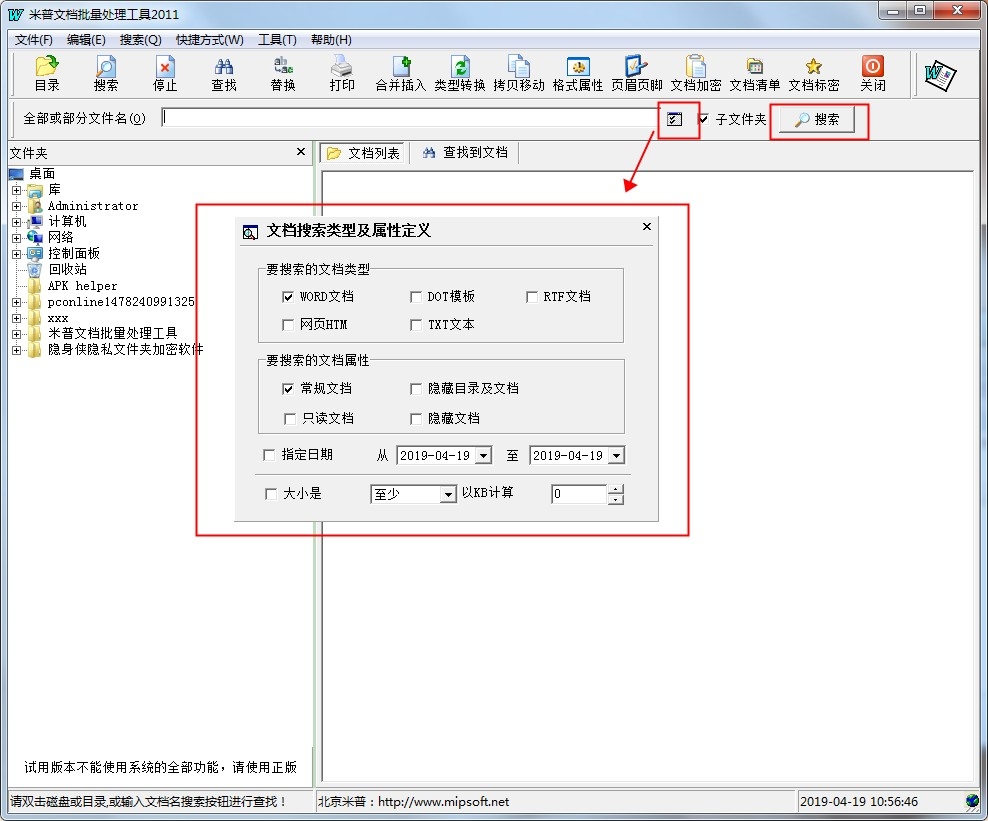The height and width of the screenshot is (821, 988).
Task: Enable the 隐藏文档 checkbox
Action: [x=416, y=418]
